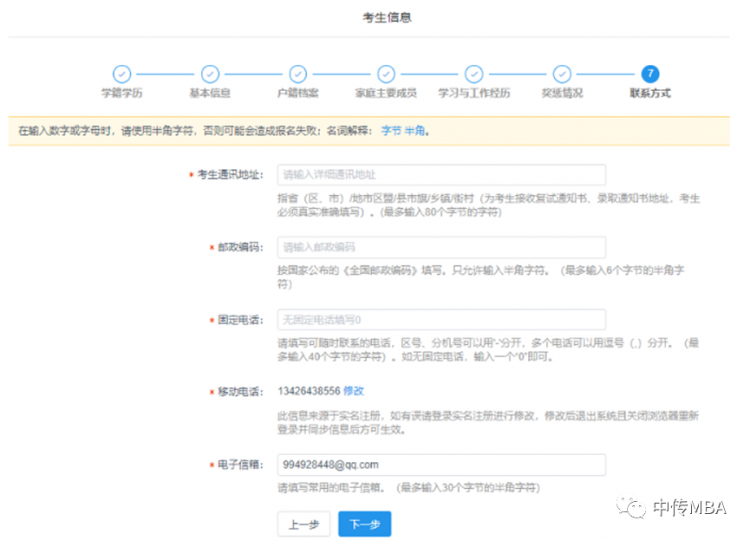Click the 固定电话 field label

point(241,320)
